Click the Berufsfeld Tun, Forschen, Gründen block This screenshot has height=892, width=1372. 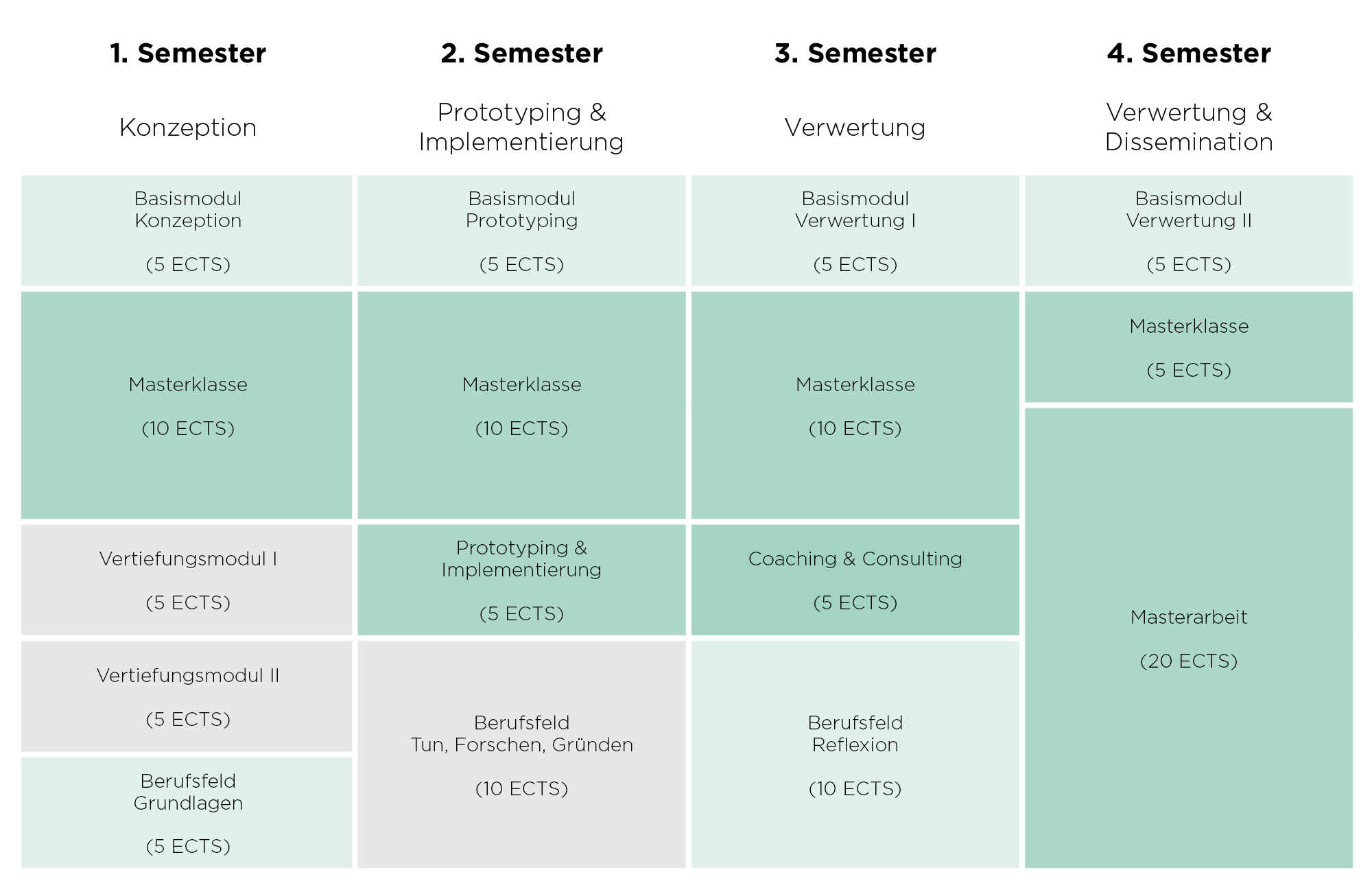tap(521, 754)
